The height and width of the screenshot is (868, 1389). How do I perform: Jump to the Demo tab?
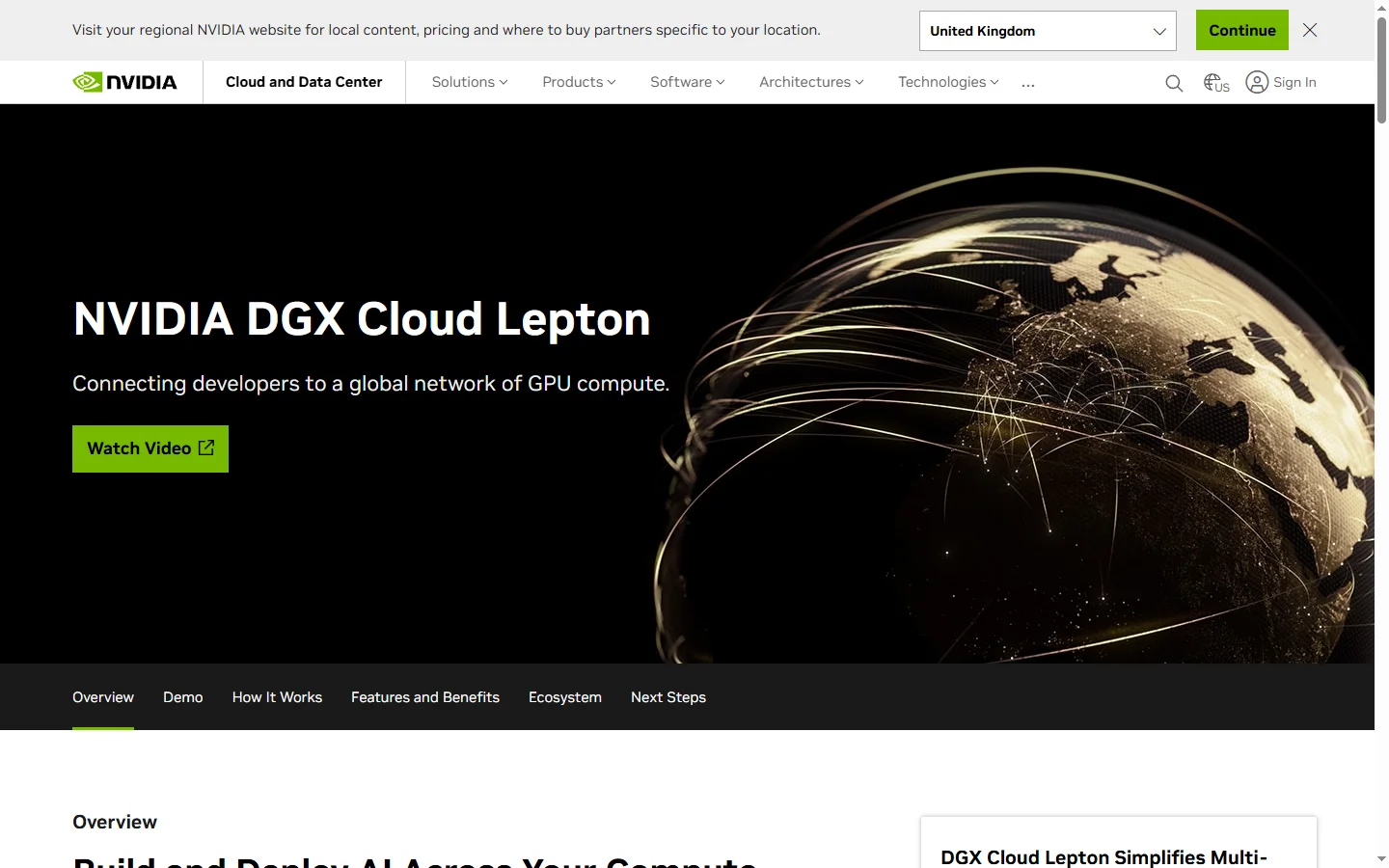(x=183, y=697)
